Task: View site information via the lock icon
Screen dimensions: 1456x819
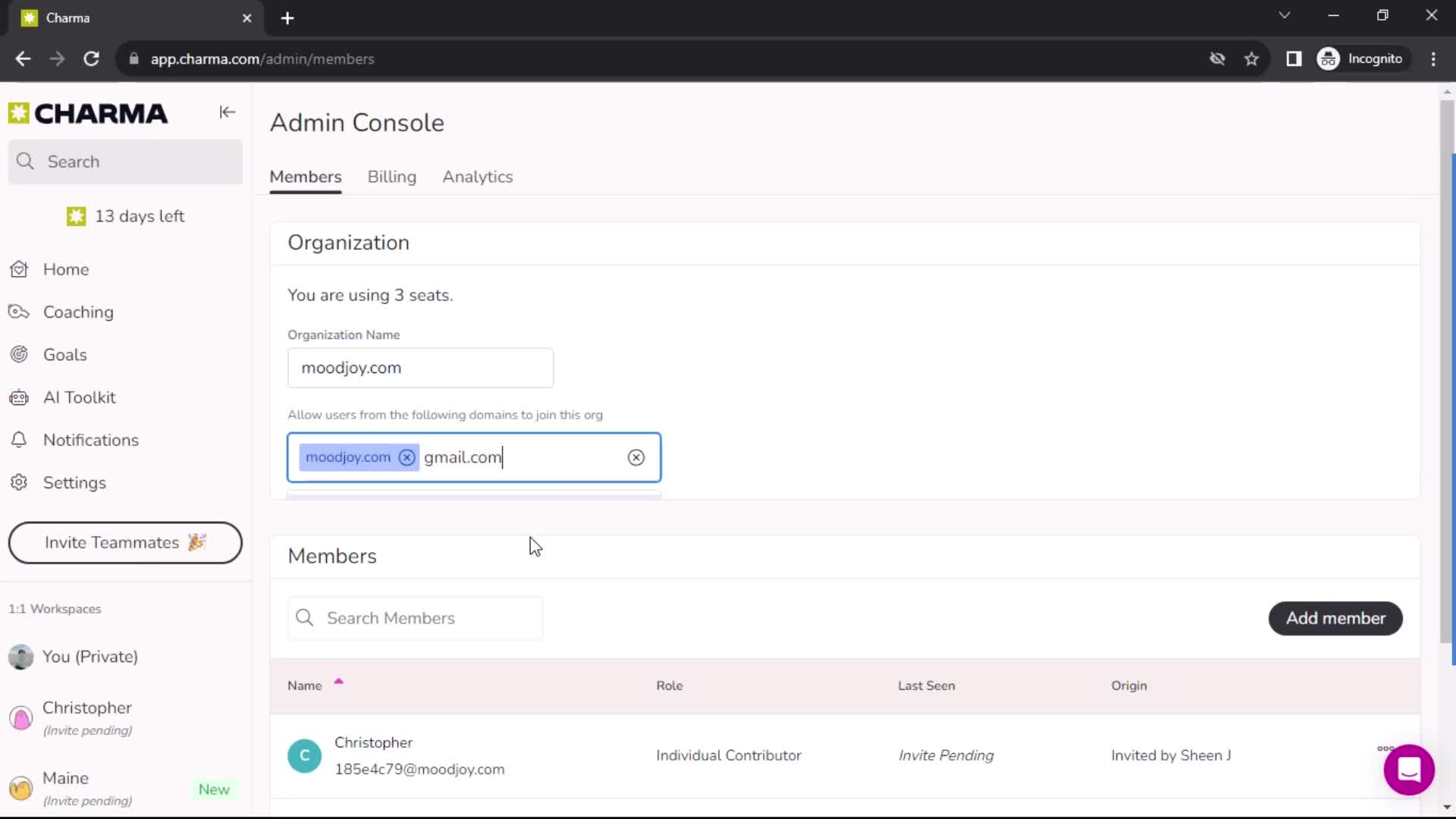Action: coord(134,58)
